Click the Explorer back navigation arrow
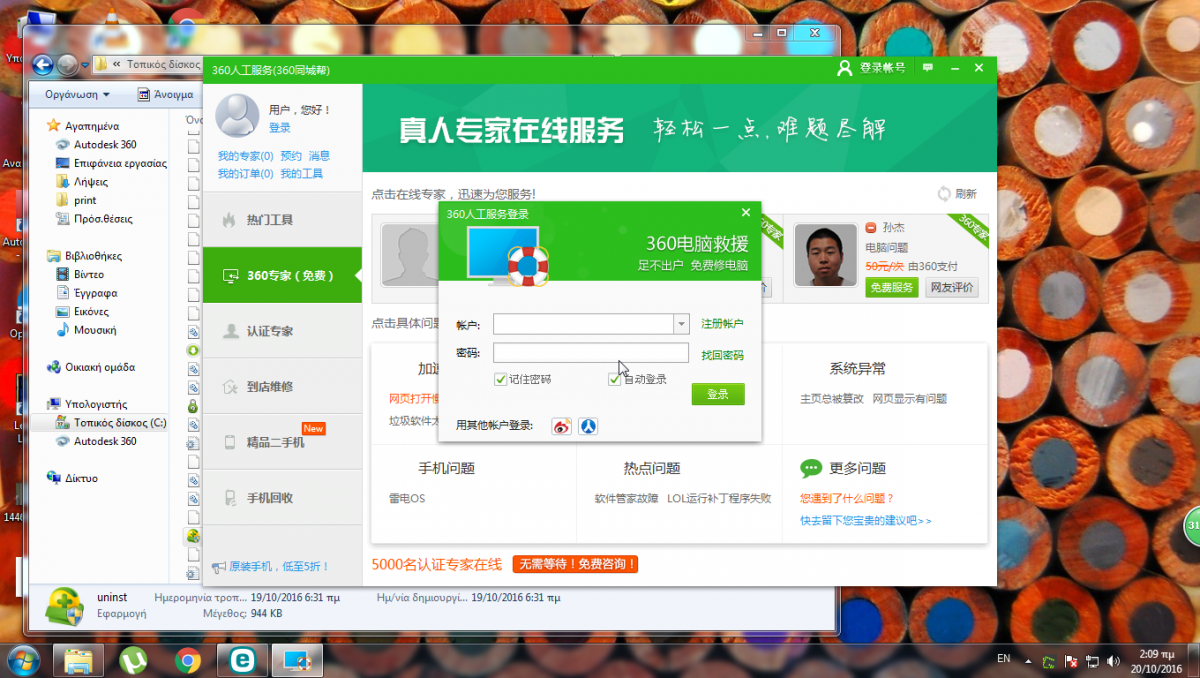 tap(42, 65)
